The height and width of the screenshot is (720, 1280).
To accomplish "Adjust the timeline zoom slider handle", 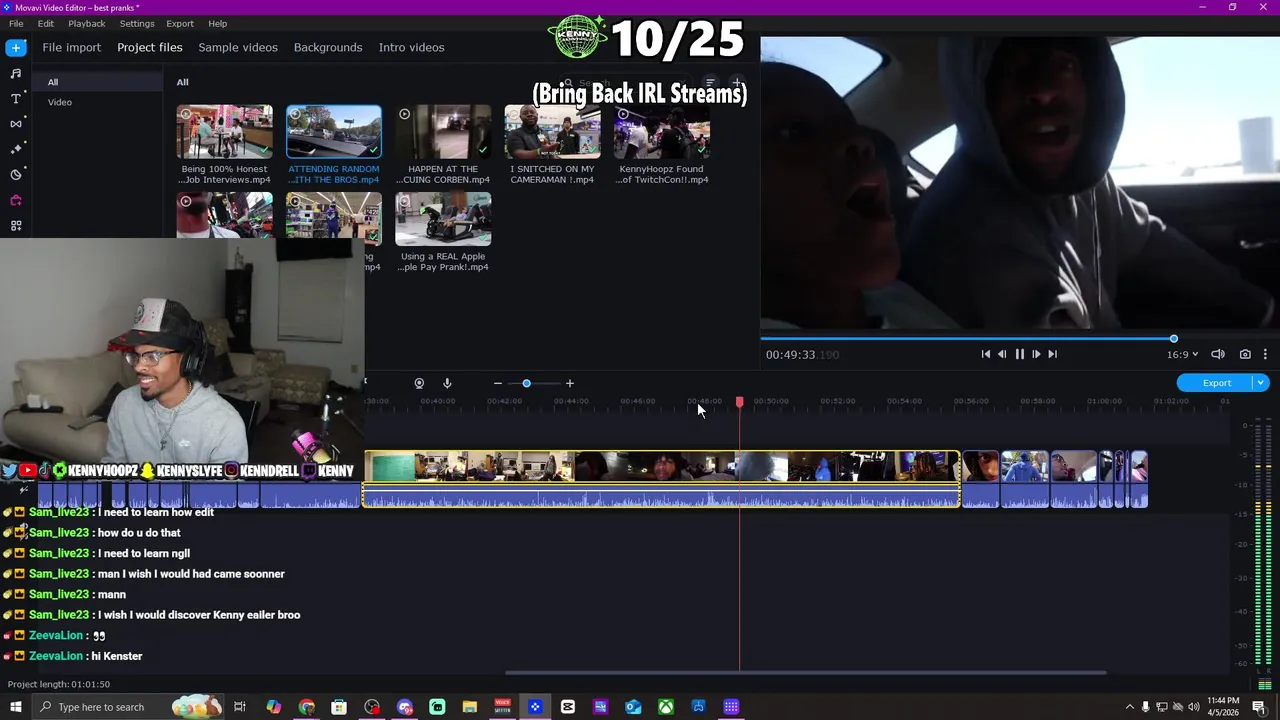I will point(526,383).
